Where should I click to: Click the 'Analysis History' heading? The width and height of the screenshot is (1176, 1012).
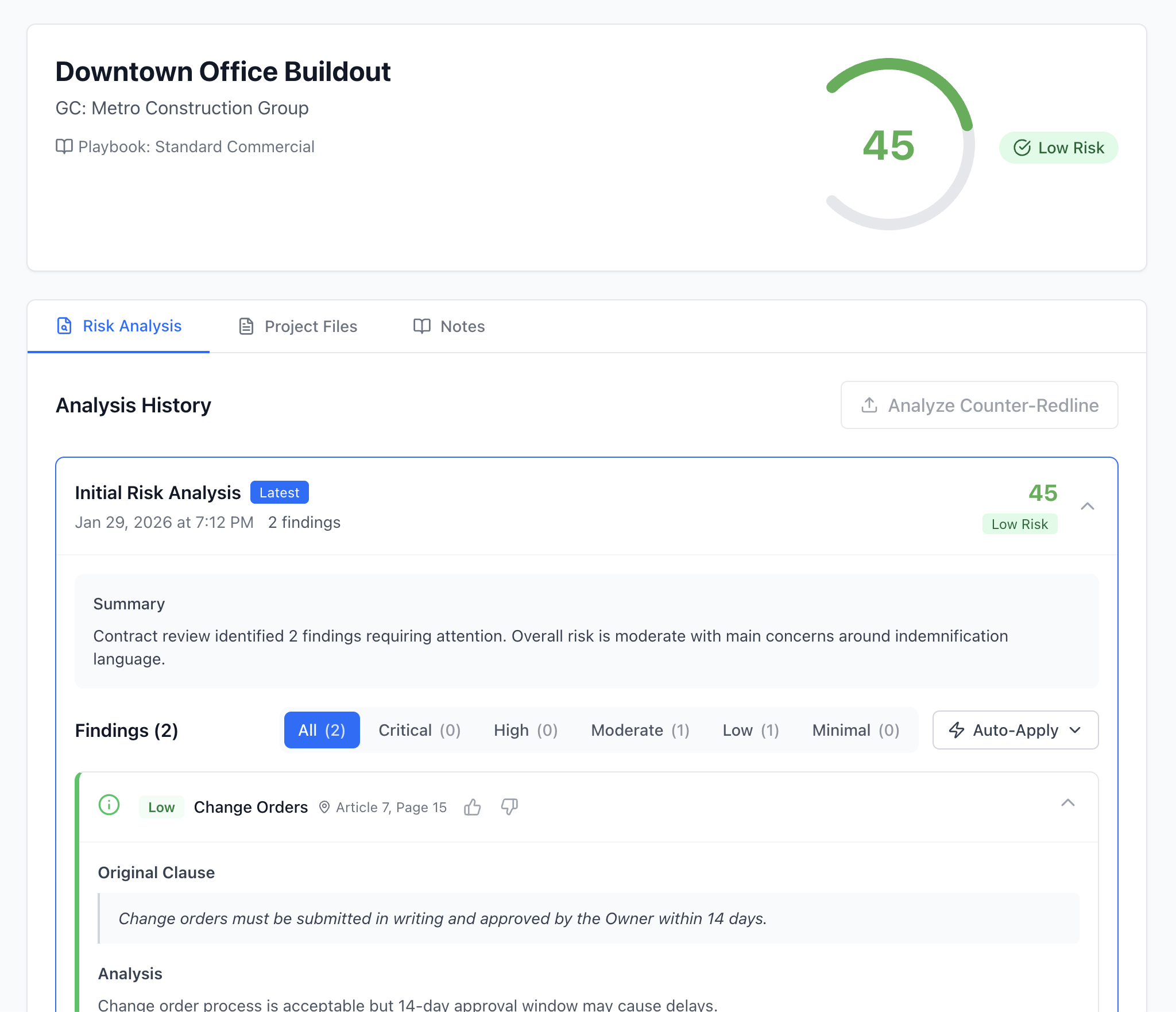(133, 405)
